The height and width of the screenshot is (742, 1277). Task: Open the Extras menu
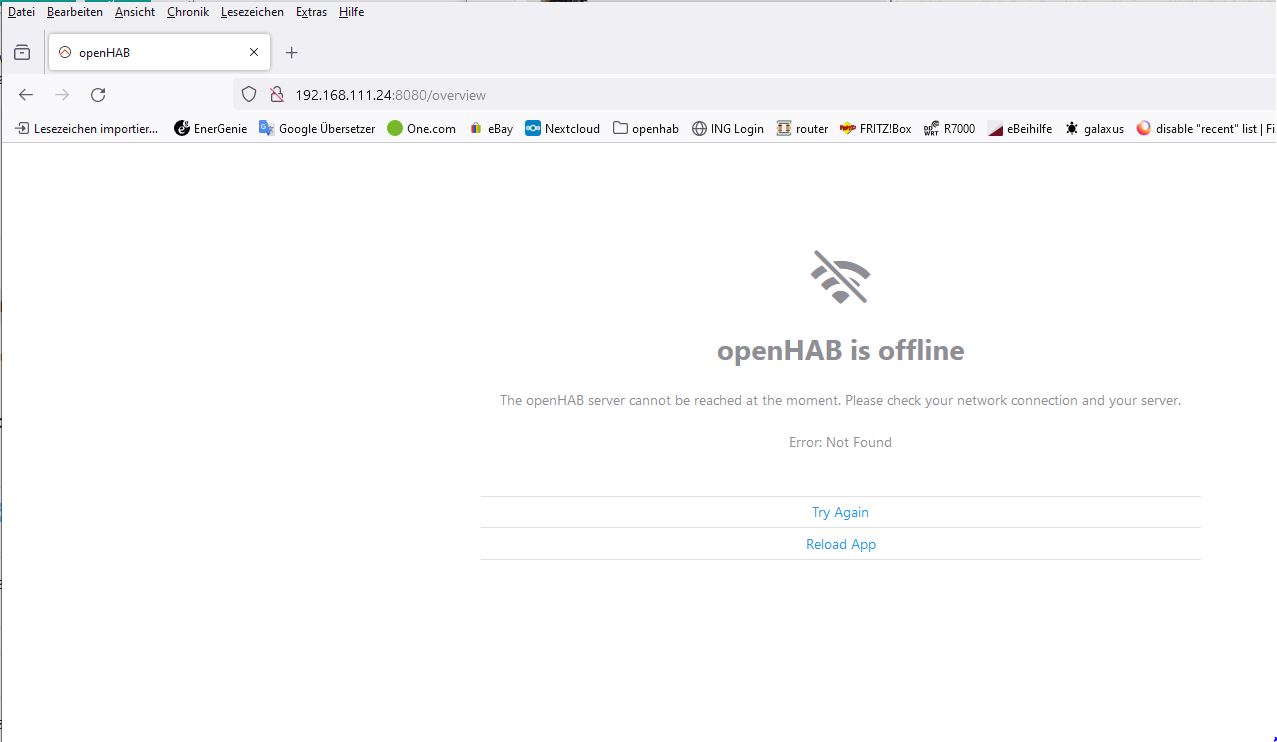(x=311, y=12)
